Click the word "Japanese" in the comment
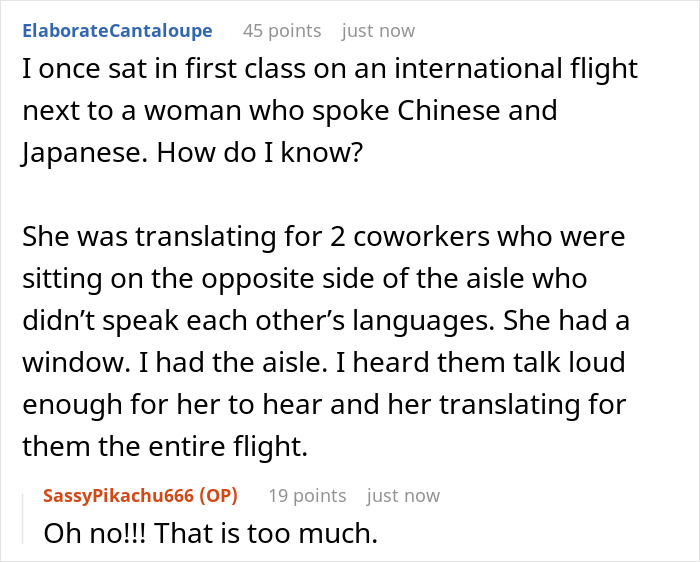Image resolution: width=700 pixels, height=562 pixels. coord(71,151)
